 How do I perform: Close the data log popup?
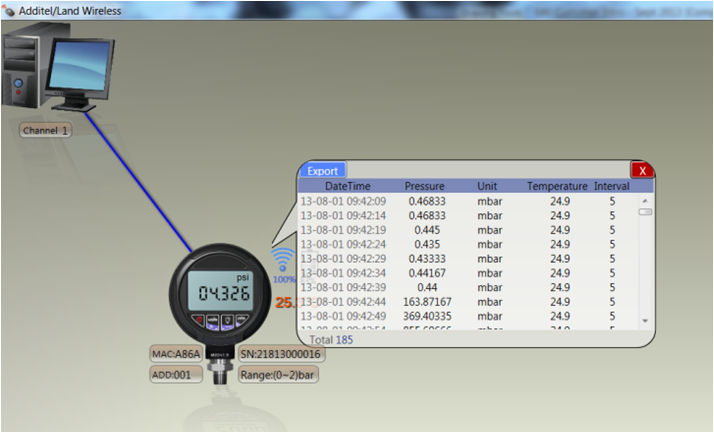coord(643,170)
